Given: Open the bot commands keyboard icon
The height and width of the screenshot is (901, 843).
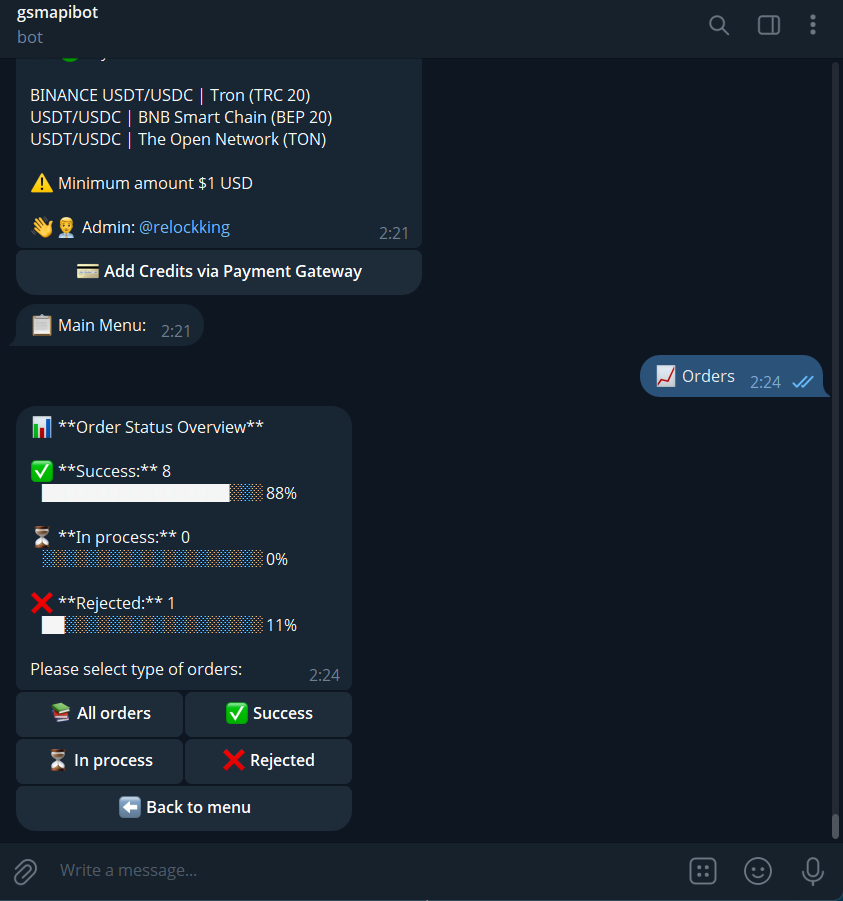Looking at the screenshot, I should pos(702,871).
